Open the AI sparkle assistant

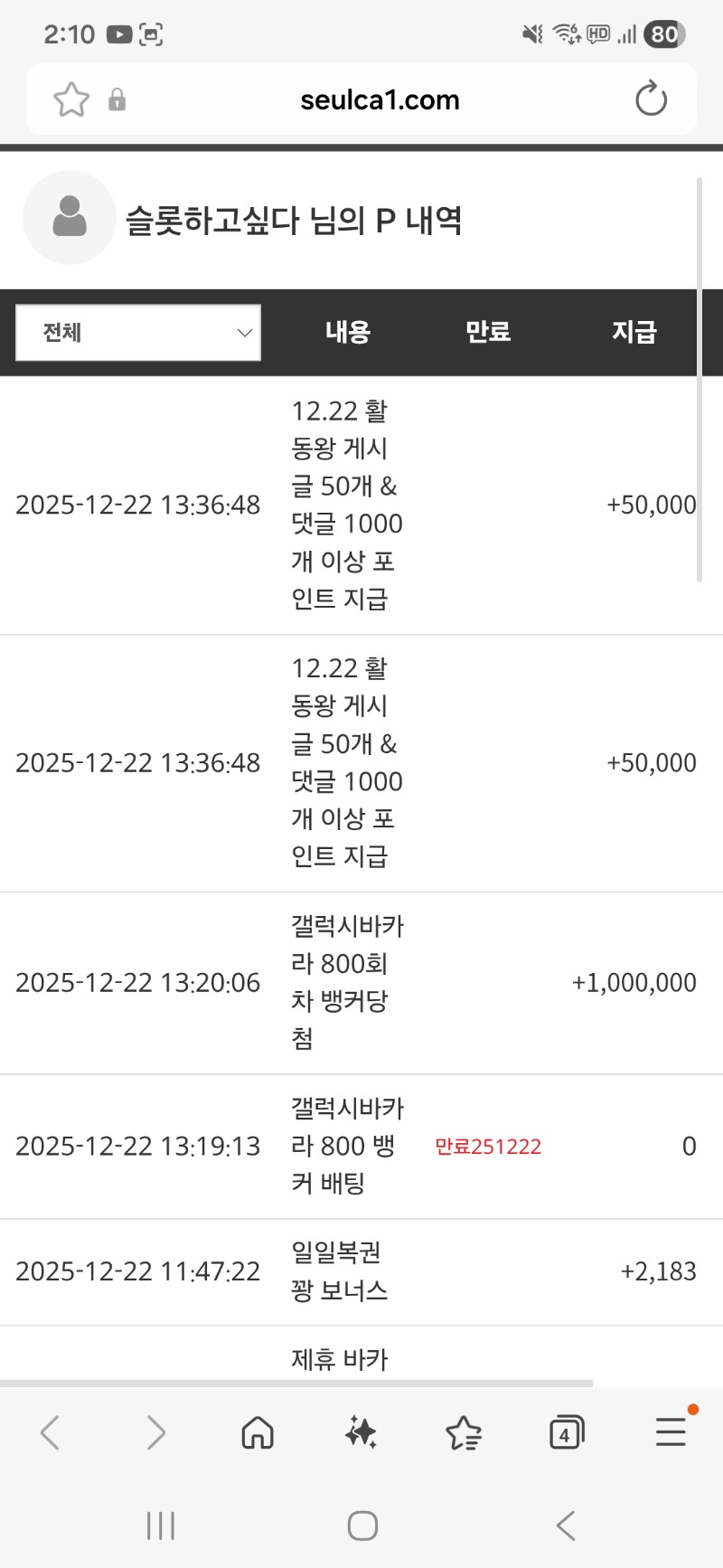[x=361, y=1432]
